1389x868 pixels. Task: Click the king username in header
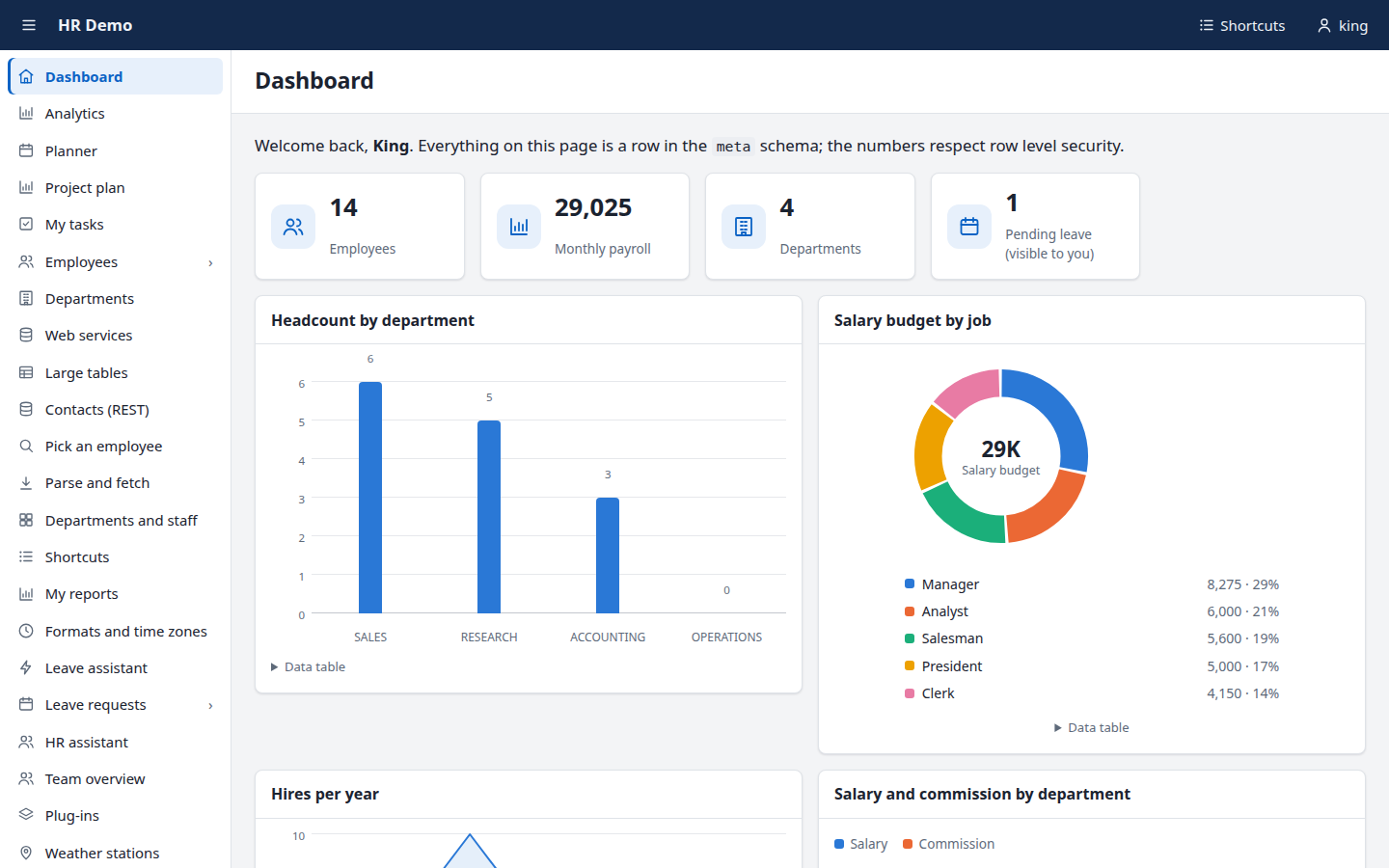tap(1353, 26)
